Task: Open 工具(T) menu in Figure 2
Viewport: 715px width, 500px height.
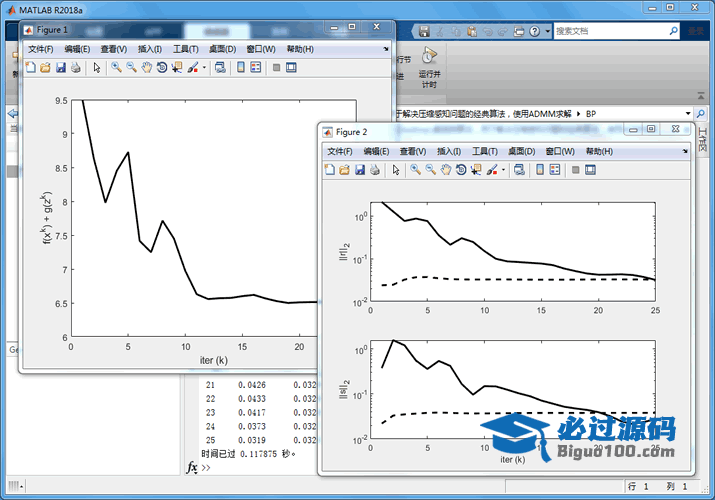Action: (x=485, y=151)
